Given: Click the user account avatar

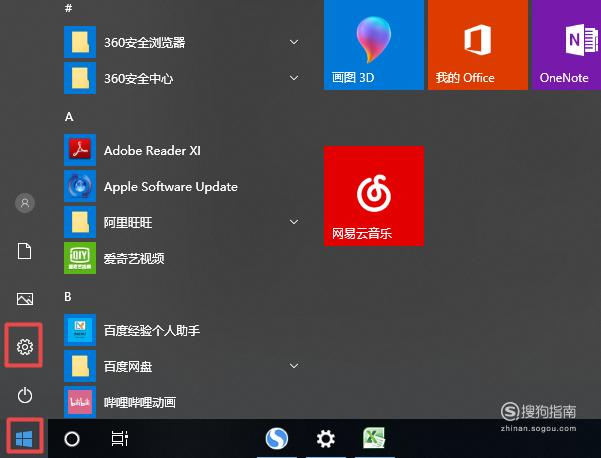Looking at the screenshot, I should [x=25, y=203].
